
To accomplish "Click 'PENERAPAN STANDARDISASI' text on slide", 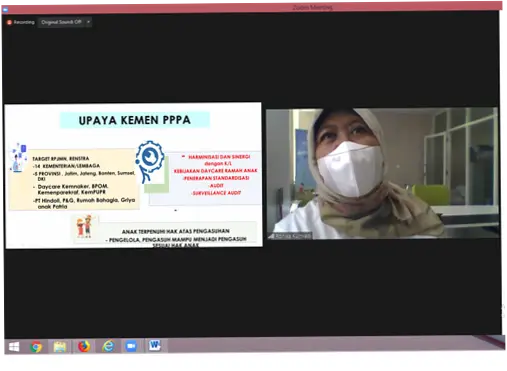I will pyautogui.click(x=216, y=178).
